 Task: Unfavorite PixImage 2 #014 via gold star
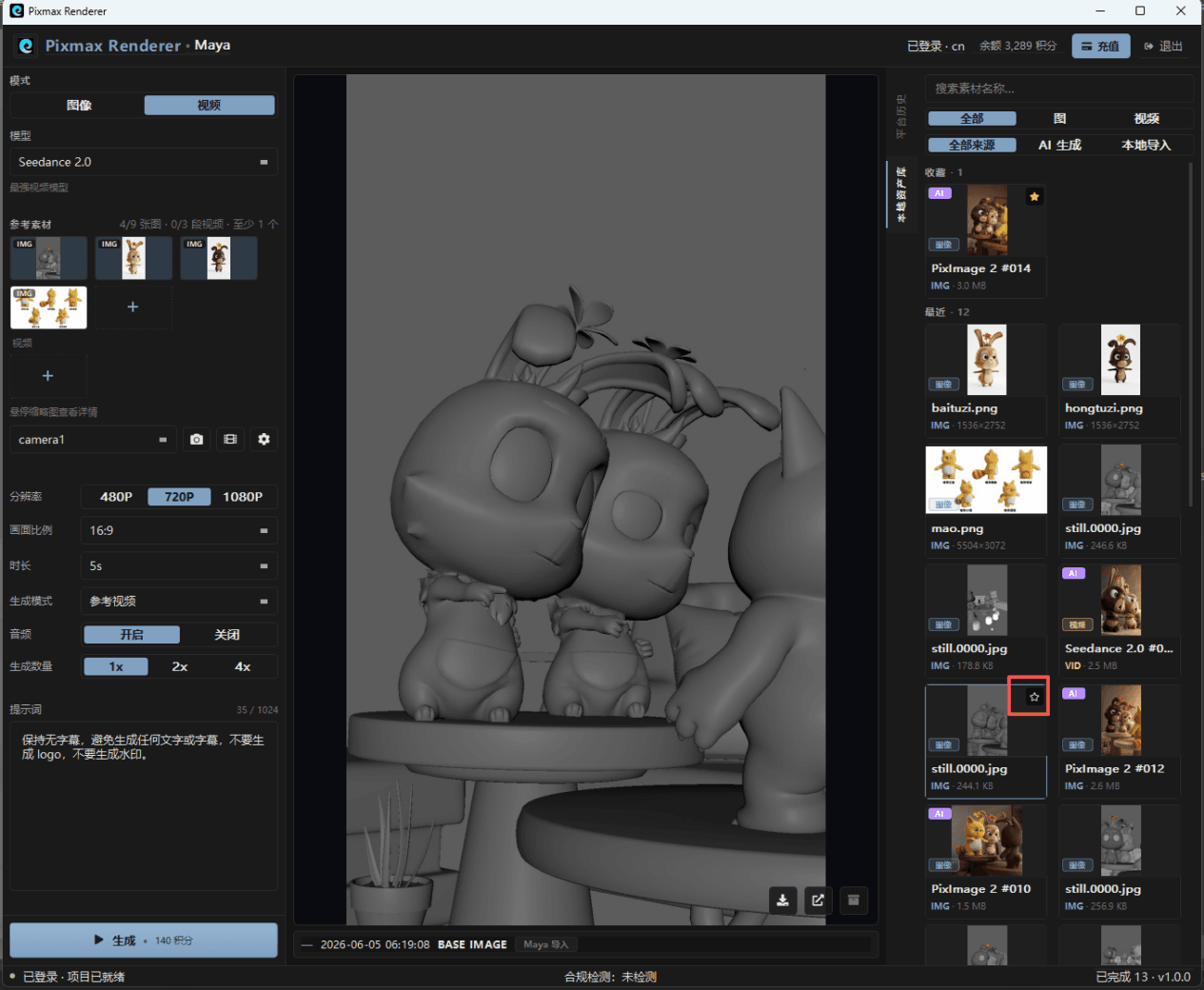coord(1034,197)
